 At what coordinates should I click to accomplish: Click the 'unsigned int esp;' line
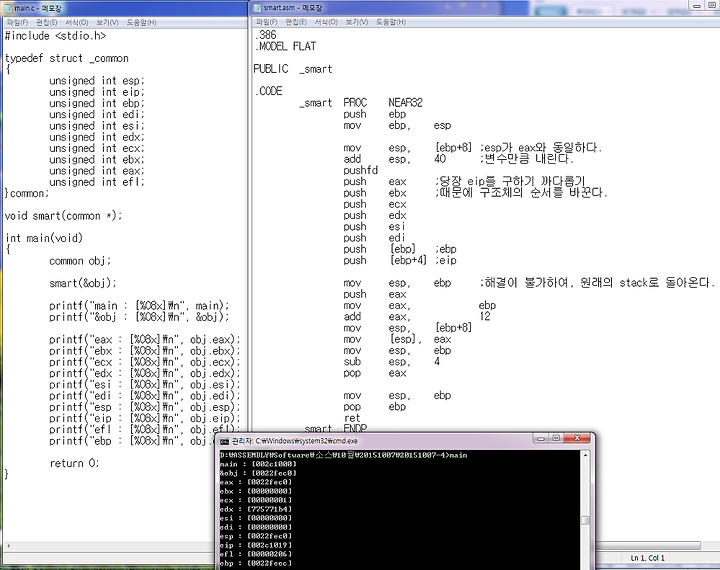click(x=97, y=81)
